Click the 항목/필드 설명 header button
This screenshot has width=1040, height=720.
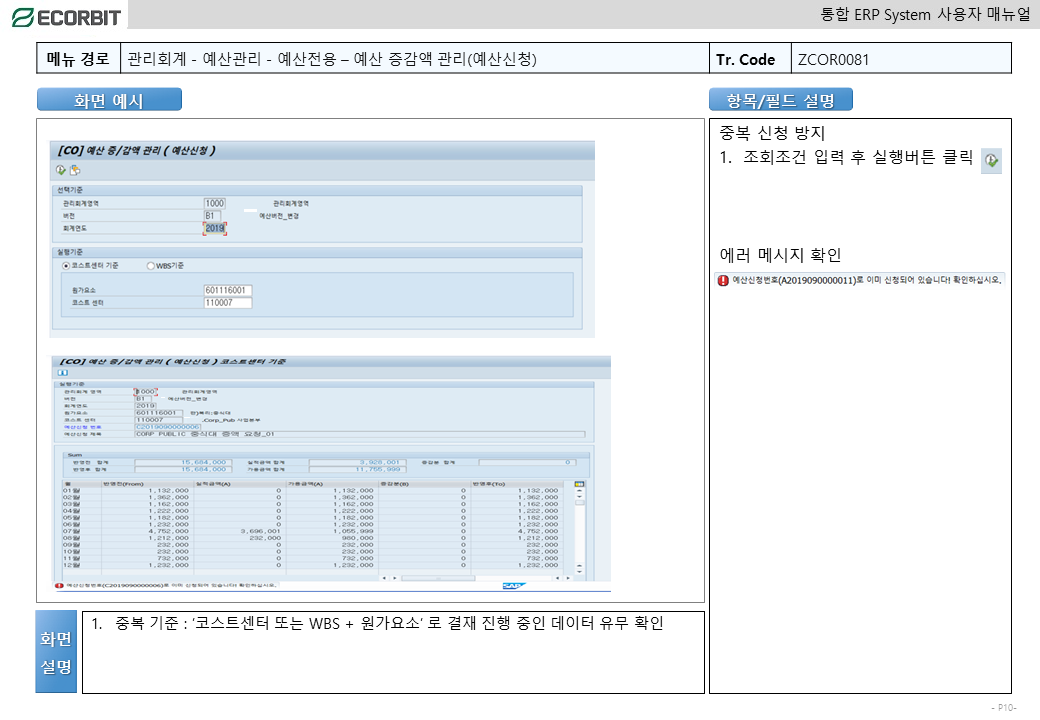781,100
